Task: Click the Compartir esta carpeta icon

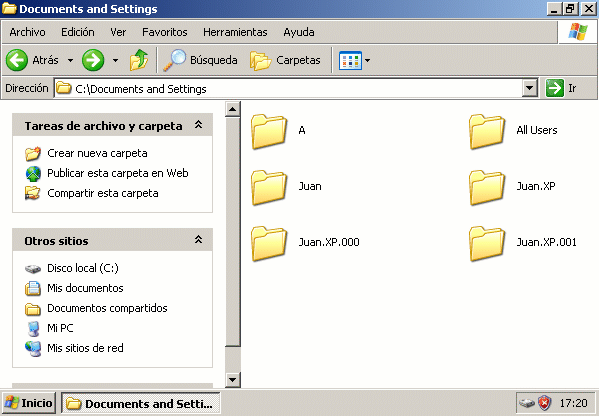Action: point(33,193)
